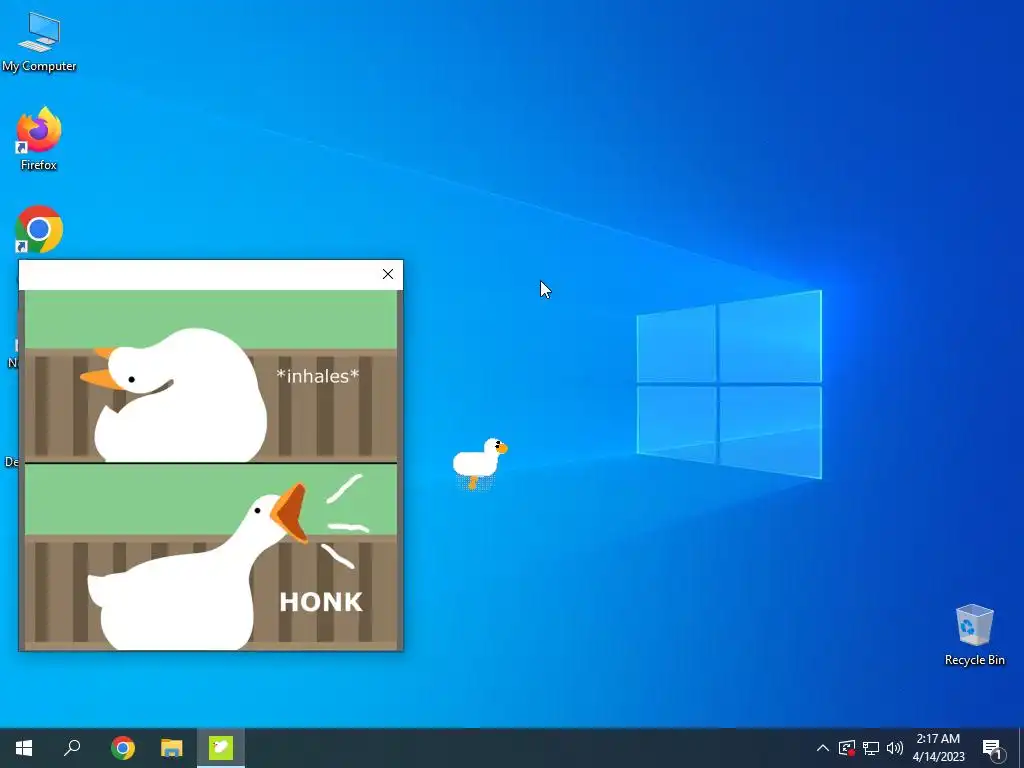Screen dimensions: 1024x768
Task: Select the Firefox desktop shortcut
Action: pyautogui.click(x=39, y=138)
